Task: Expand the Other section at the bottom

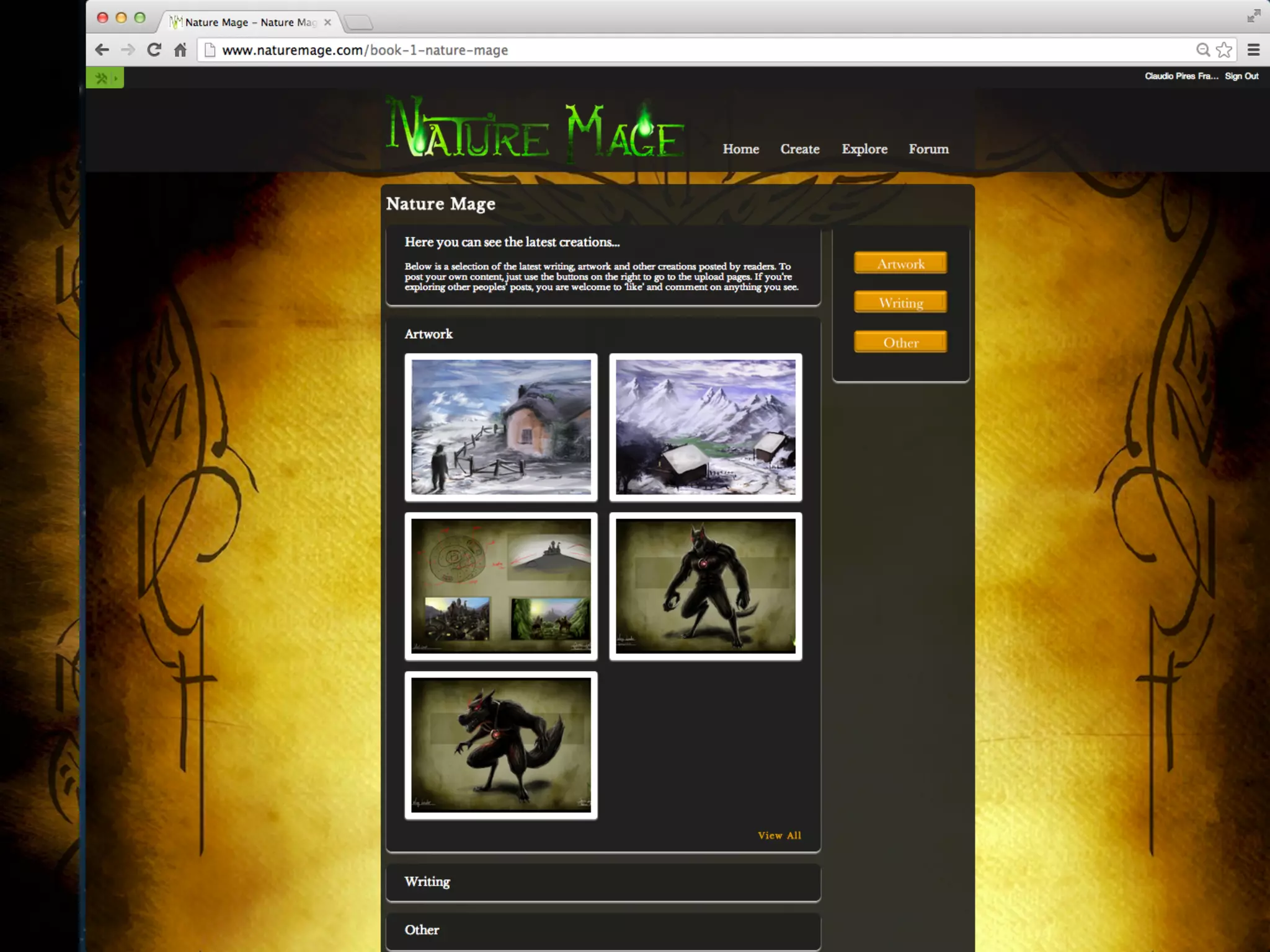Action: 422,930
